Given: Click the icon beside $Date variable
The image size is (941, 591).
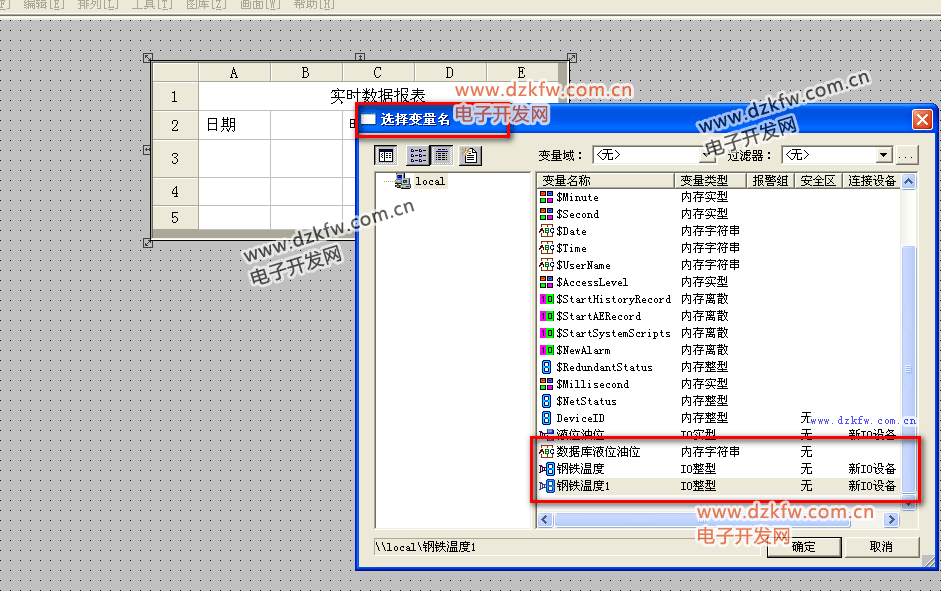Looking at the screenshot, I should tap(546, 231).
